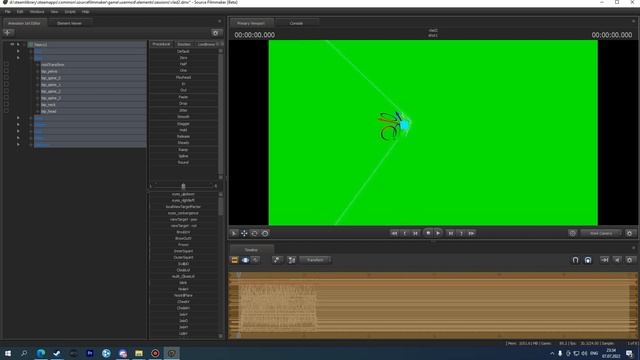Toggle the lock box next to bip_neck
640x360 pixels.
(6, 104)
